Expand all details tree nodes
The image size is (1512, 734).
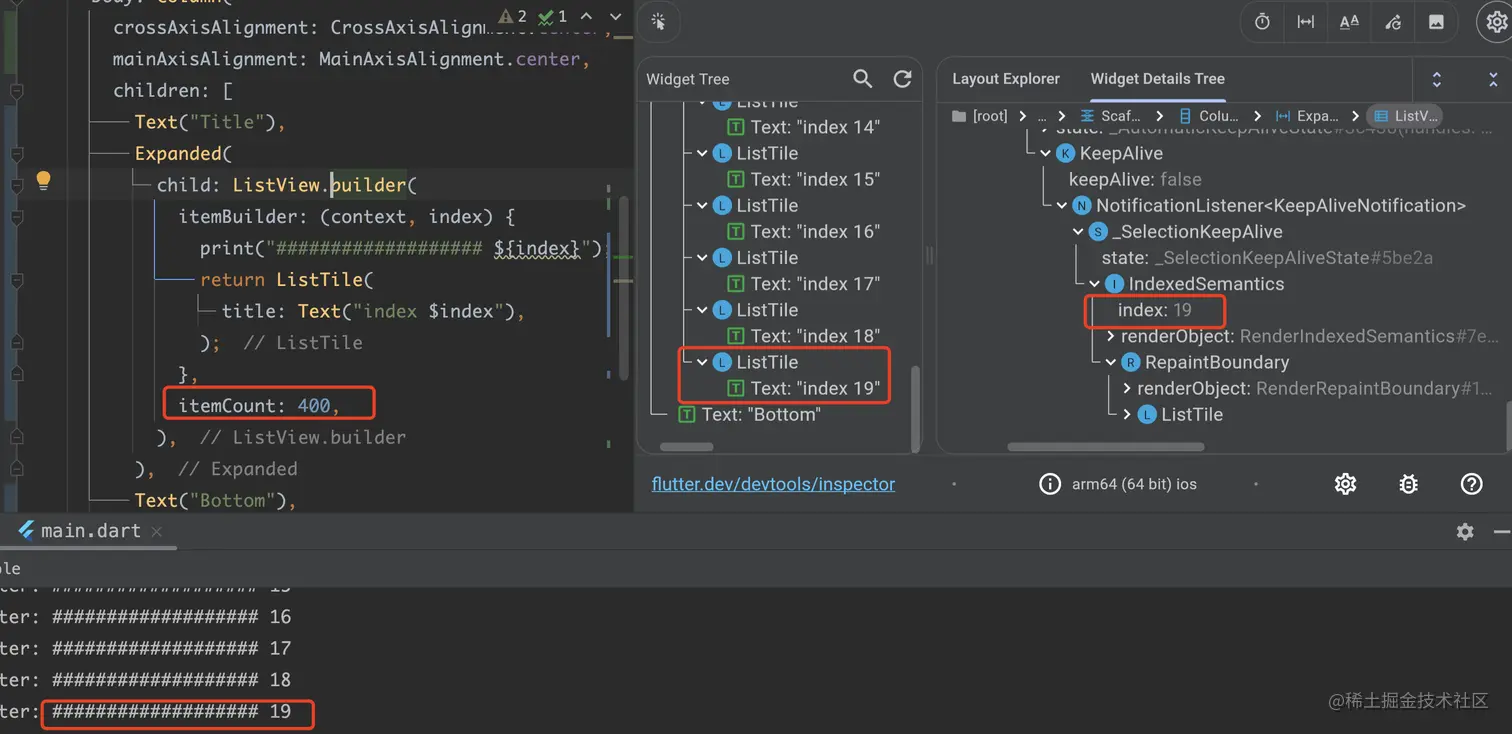tap(1437, 79)
